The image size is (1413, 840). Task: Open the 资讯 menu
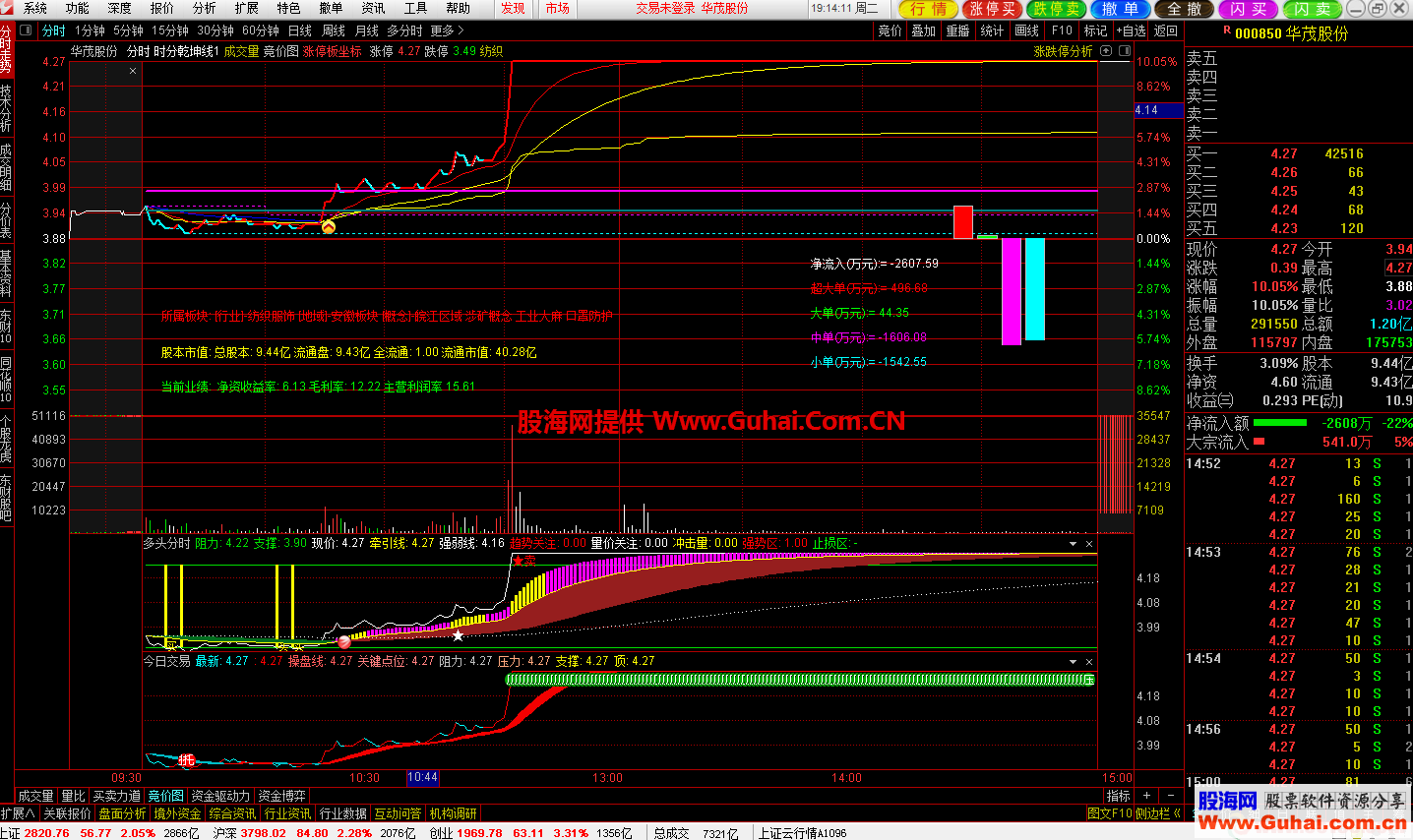[x=374, y=8]
